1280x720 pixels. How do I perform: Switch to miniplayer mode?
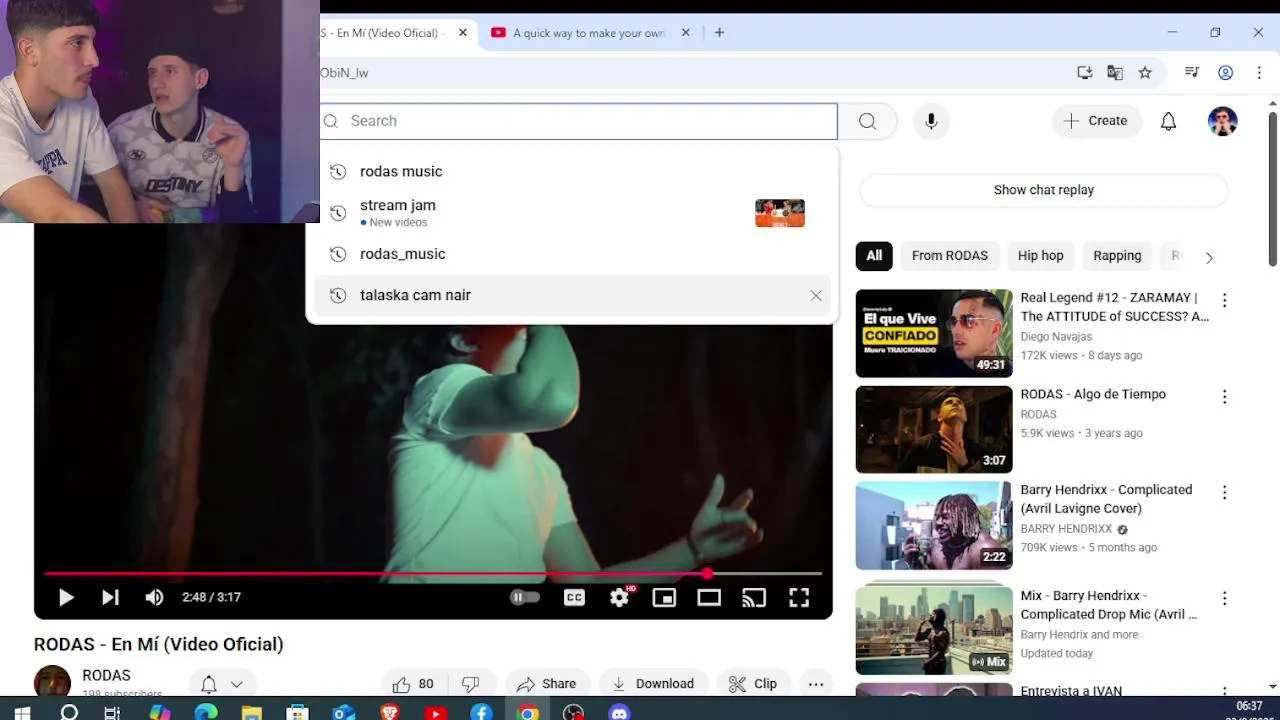[664, 597]
